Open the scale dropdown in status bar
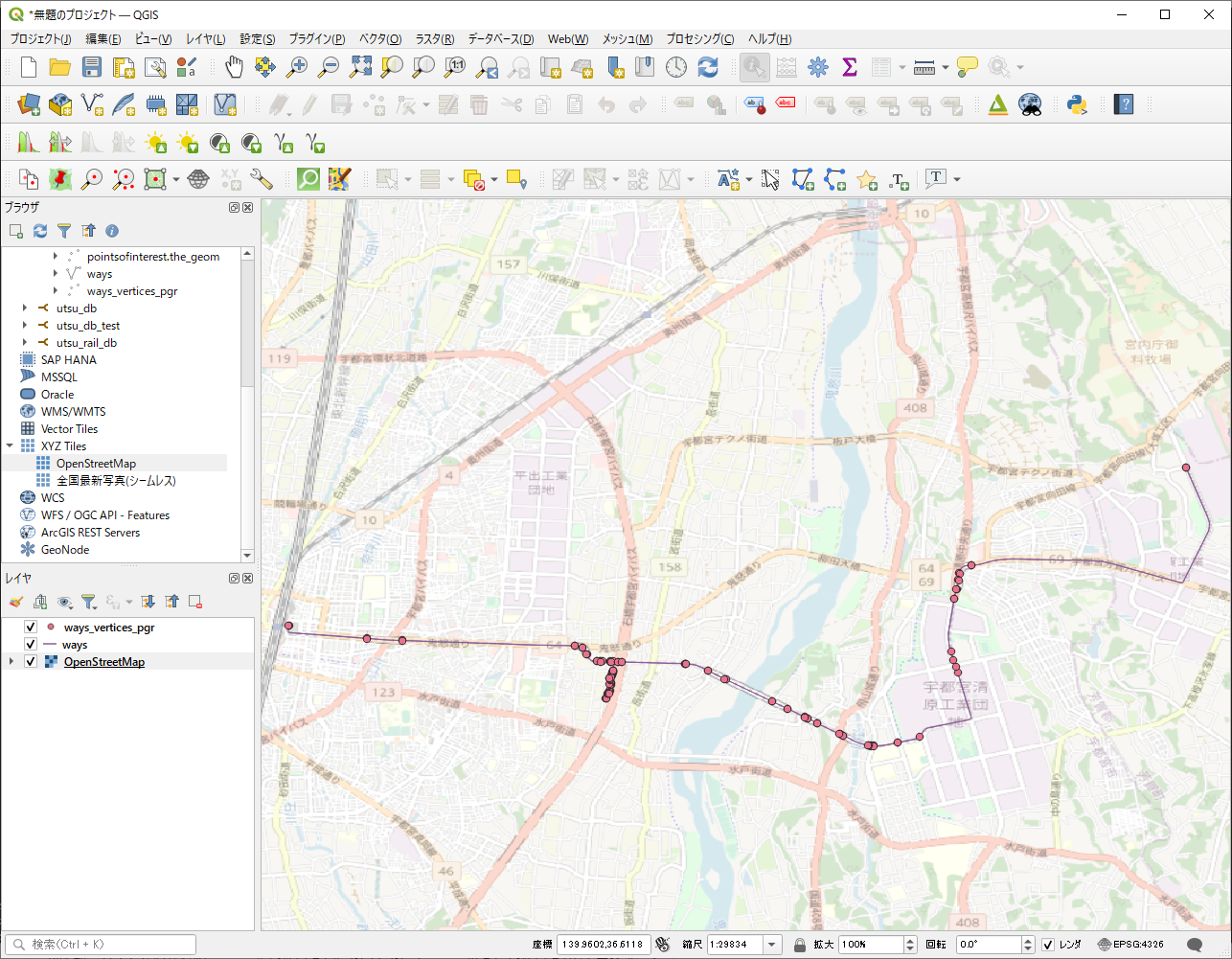1232x959 pixels. coord(772,945)
